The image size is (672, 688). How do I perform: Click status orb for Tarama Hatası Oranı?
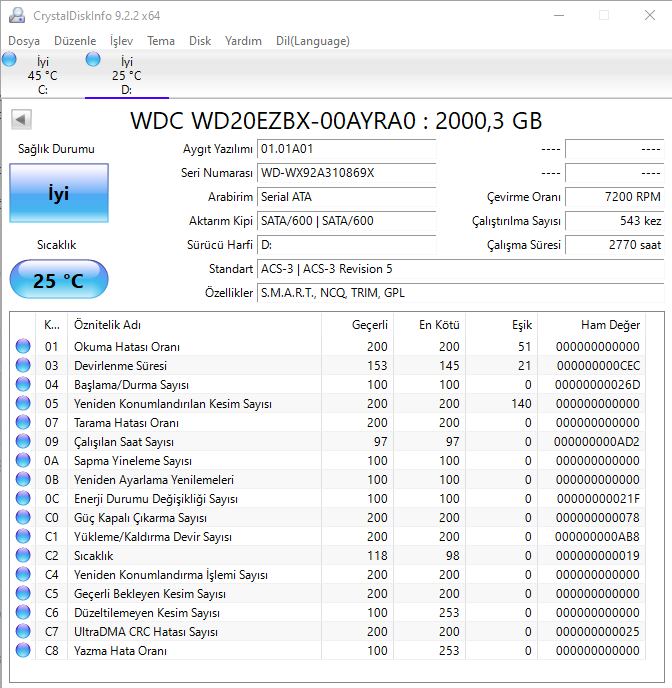(23, 422)
